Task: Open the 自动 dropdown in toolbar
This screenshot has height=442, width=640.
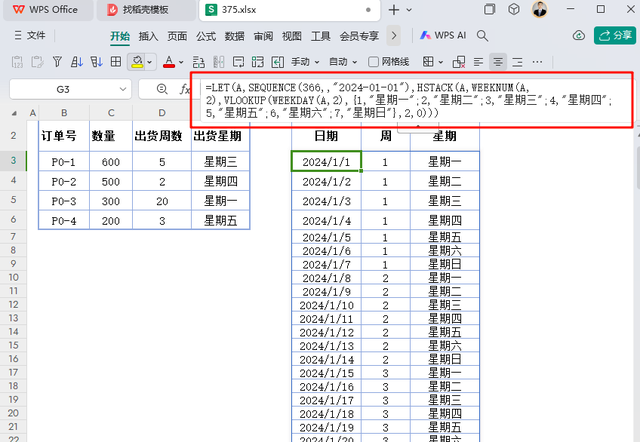Action: click(343, 62)
